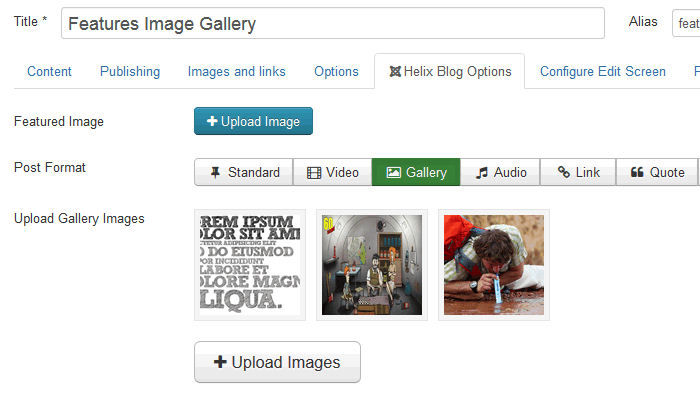Viewport: 700px width, 403px height.
Task: Select the Lorem Ipsum typography thumbnail
Action: click(252, 265)
